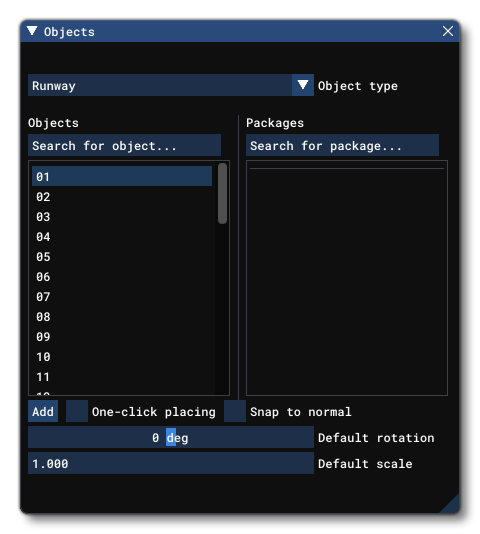Open the Object type dropdown arrow
Viewport: 480px width, 534px height.
(303, 85)
